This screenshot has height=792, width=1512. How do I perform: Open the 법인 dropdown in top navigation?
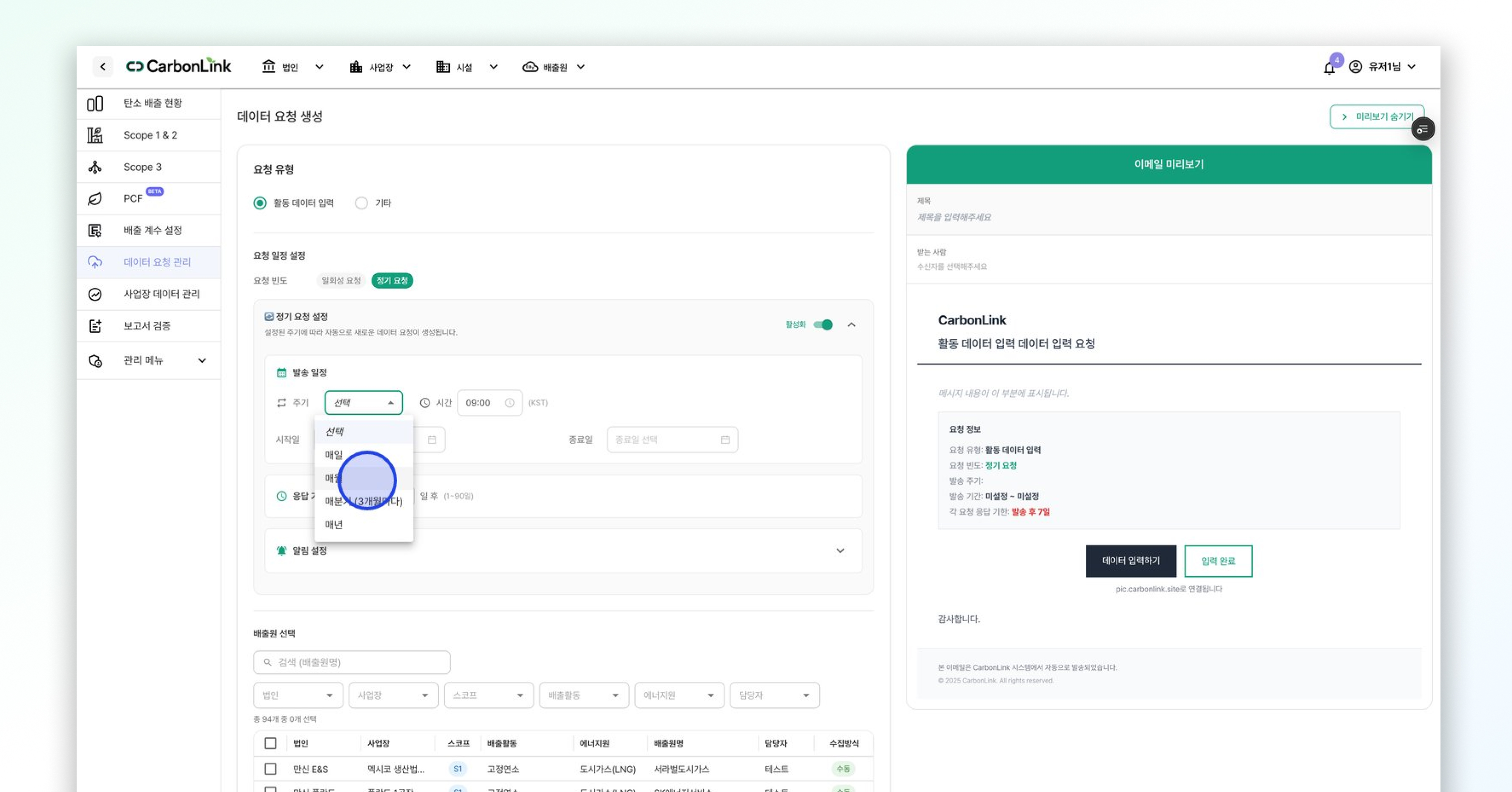[293, 67]
